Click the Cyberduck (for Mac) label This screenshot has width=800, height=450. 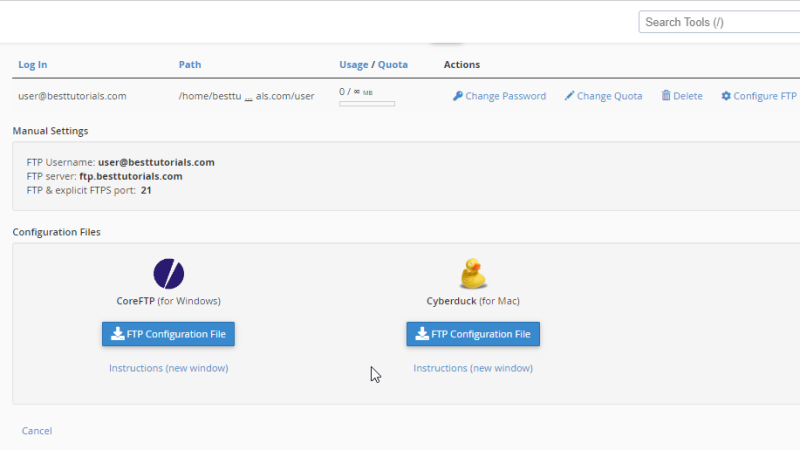pyautogui.click(x=473, y=301)
